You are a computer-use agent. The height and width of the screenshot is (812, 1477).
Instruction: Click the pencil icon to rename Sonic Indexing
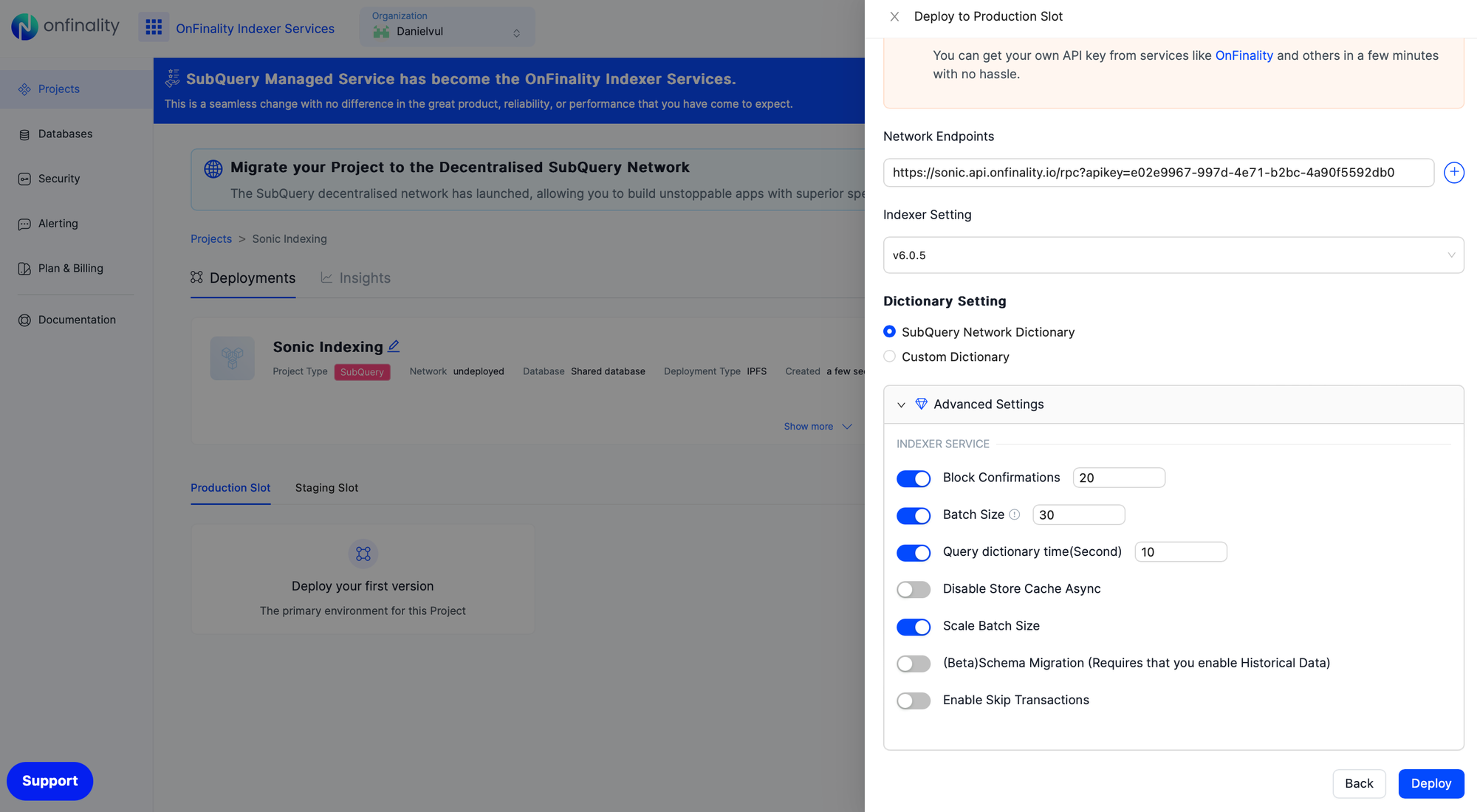coord(394,345)
